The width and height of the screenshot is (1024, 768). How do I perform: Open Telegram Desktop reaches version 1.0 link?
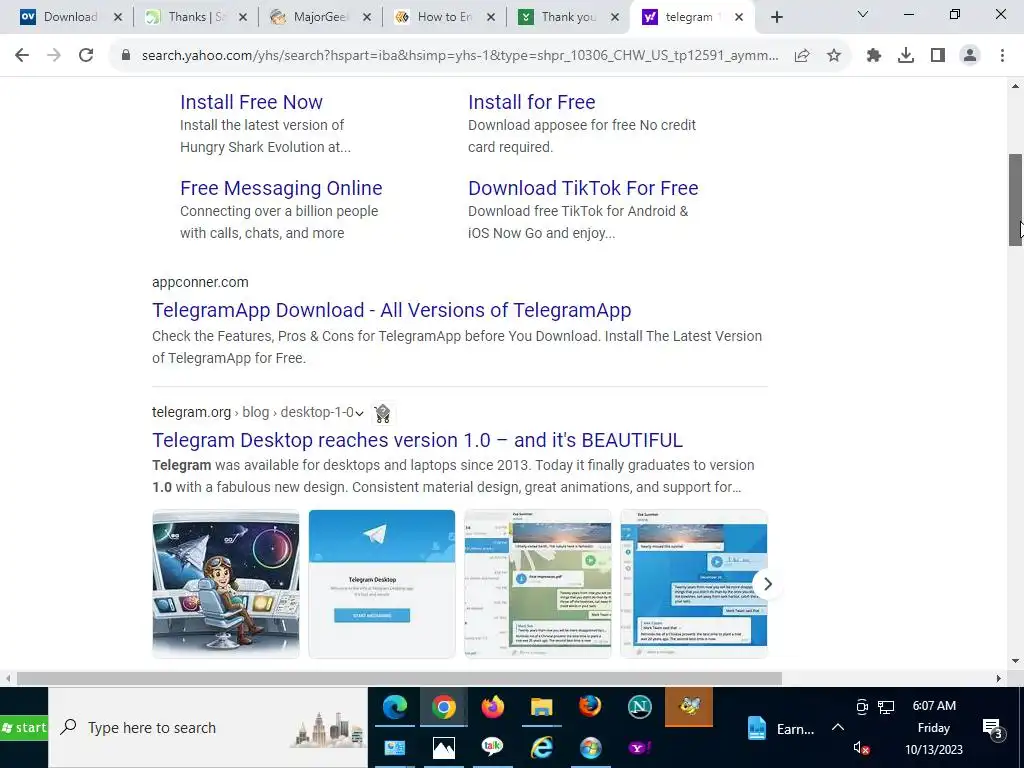point(417,440)
